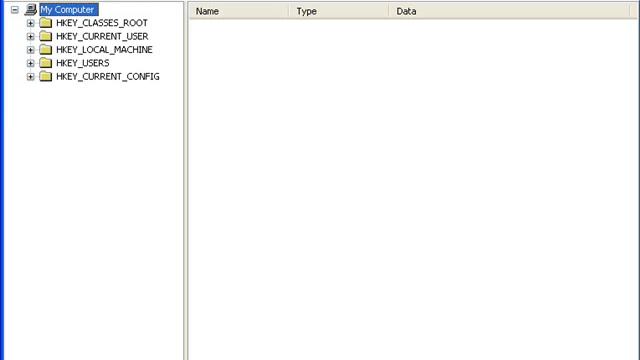Click the HKEY_USERS folder icon

46,63
